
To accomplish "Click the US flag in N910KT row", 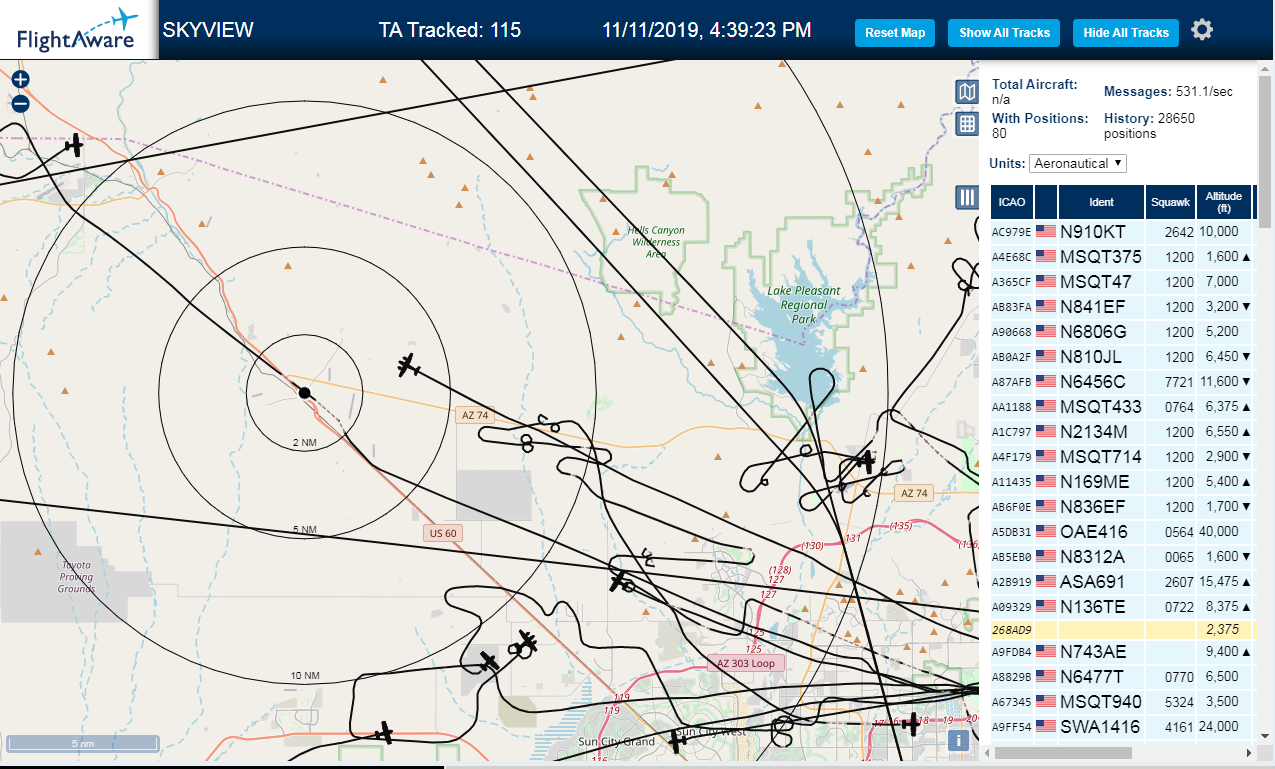I will tap(1046, 231).
